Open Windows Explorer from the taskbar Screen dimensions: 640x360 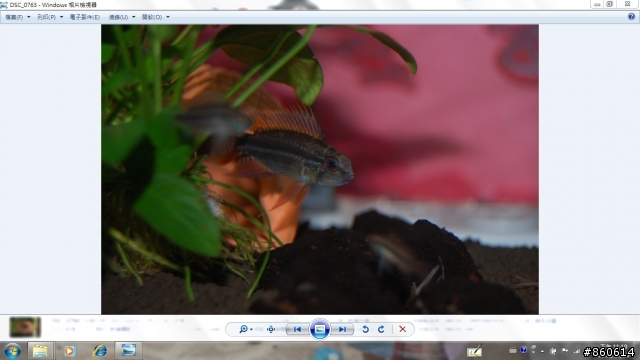tap(40, 351)
